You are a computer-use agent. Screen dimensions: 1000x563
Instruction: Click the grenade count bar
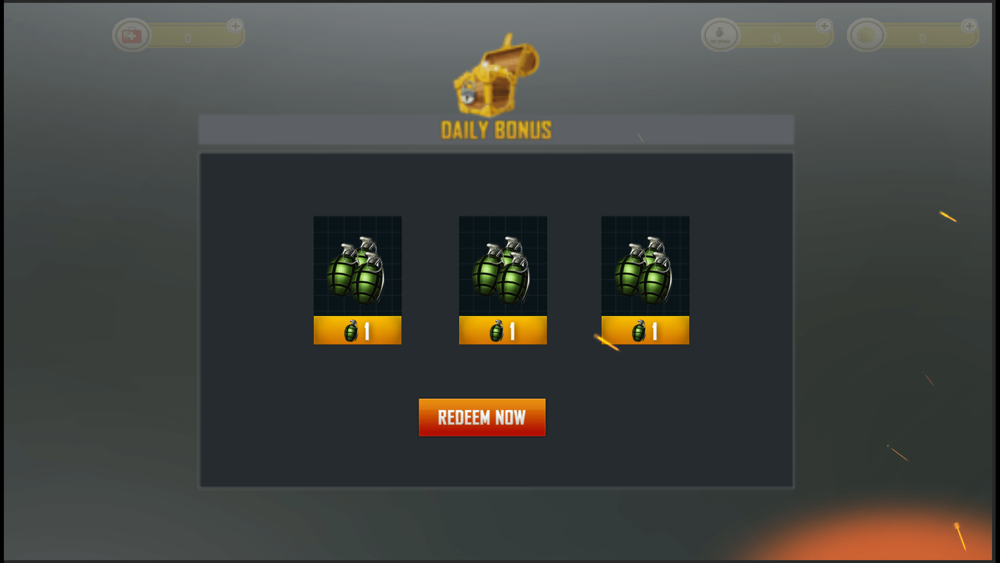coord(781,37)
